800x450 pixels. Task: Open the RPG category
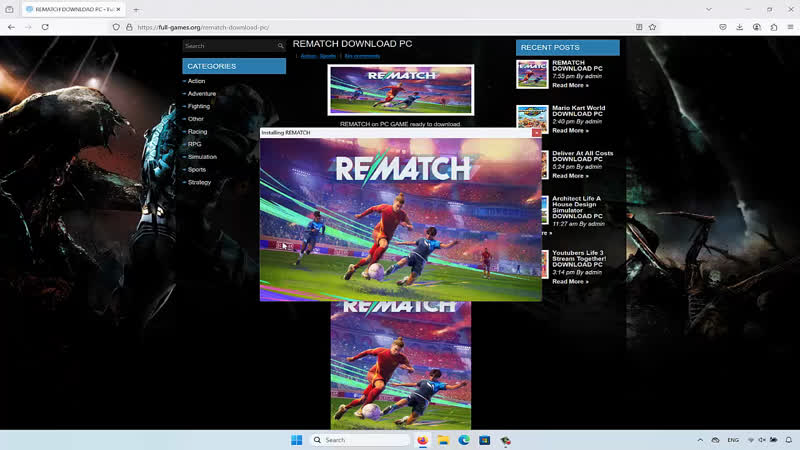tap(194, 144)
